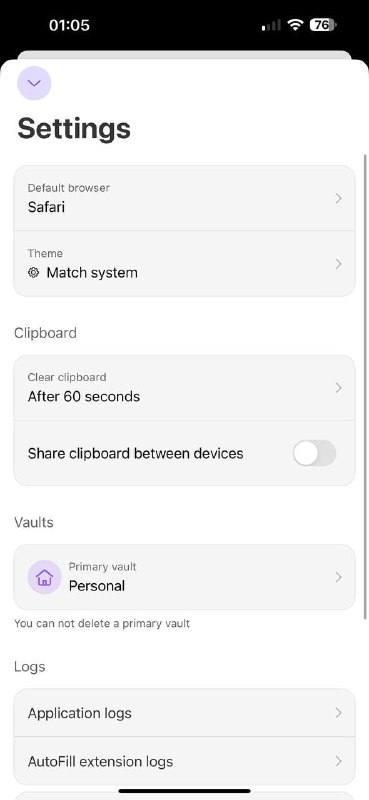The width and height of the screenshot is (369, 800).
Task: Open Clear clipboard chevron arrow
Action: 338,388
